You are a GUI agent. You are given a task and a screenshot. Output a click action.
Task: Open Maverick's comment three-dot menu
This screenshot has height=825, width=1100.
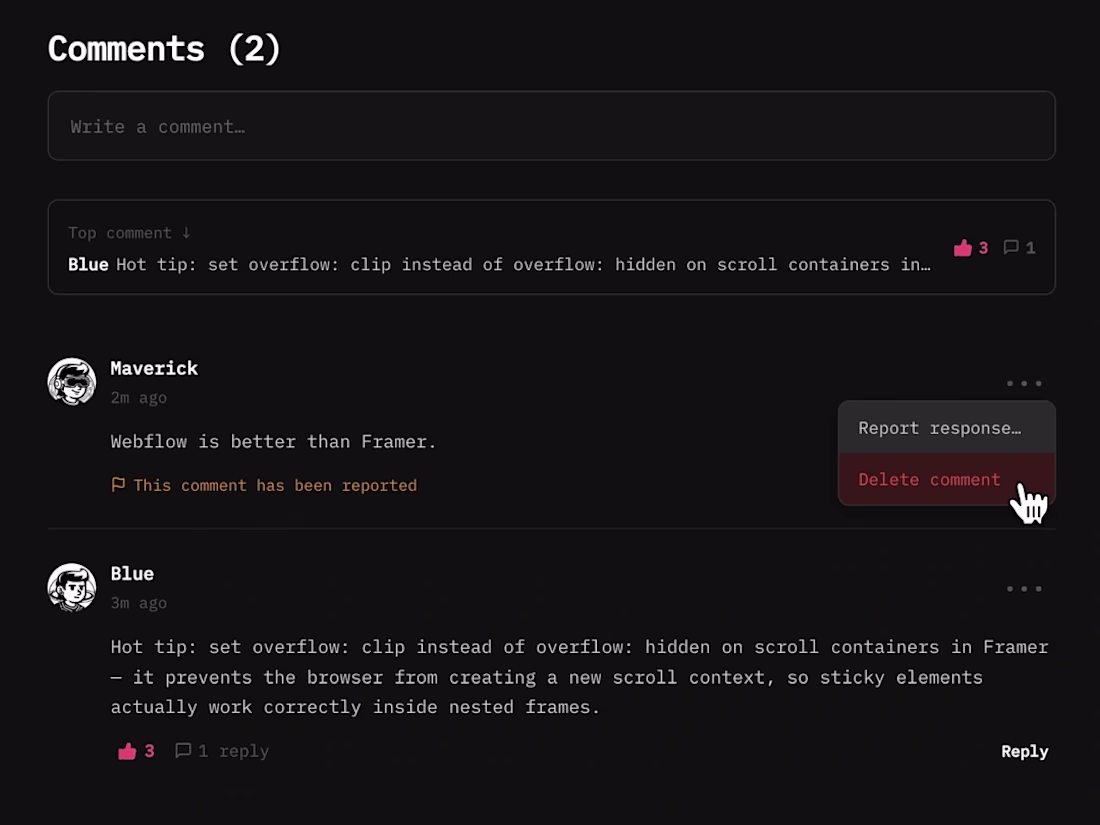(1024, 383)
